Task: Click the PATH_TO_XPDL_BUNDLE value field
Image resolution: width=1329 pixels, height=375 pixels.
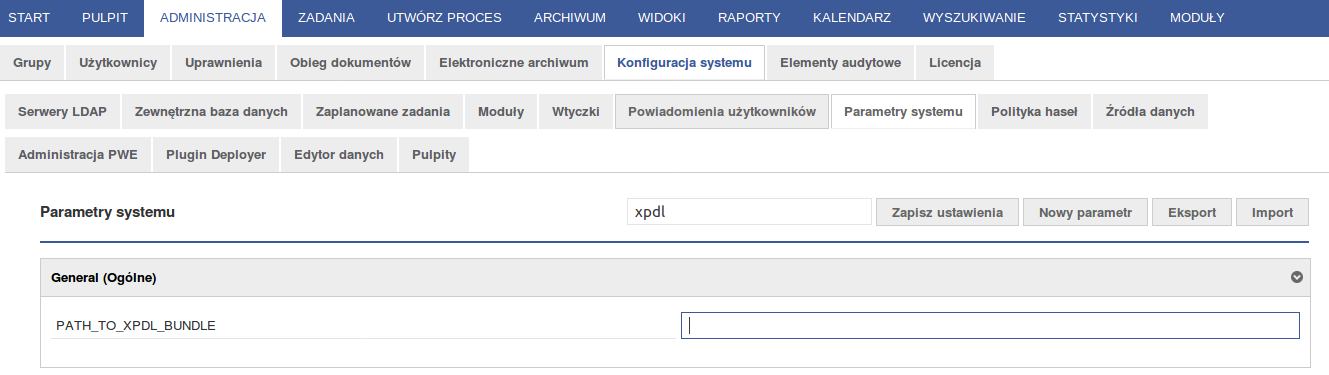Action: point(990,326)
